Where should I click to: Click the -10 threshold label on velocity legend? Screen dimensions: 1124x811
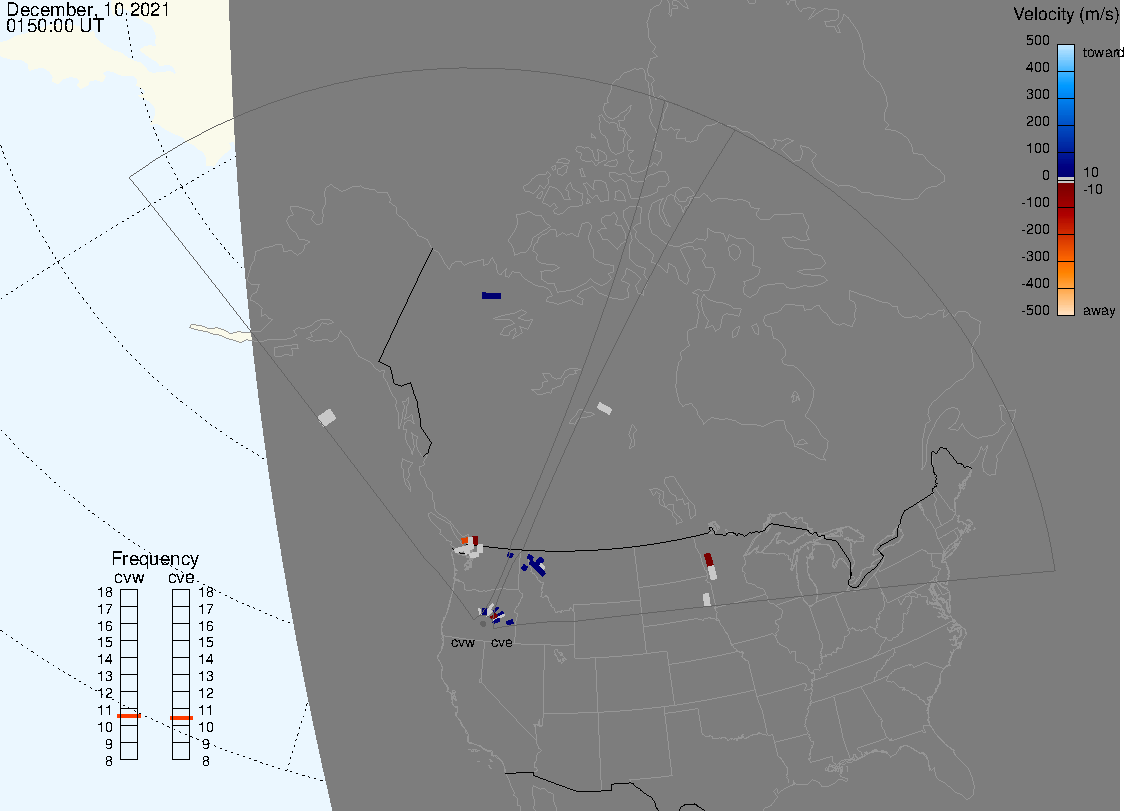tap(1092, 189)
